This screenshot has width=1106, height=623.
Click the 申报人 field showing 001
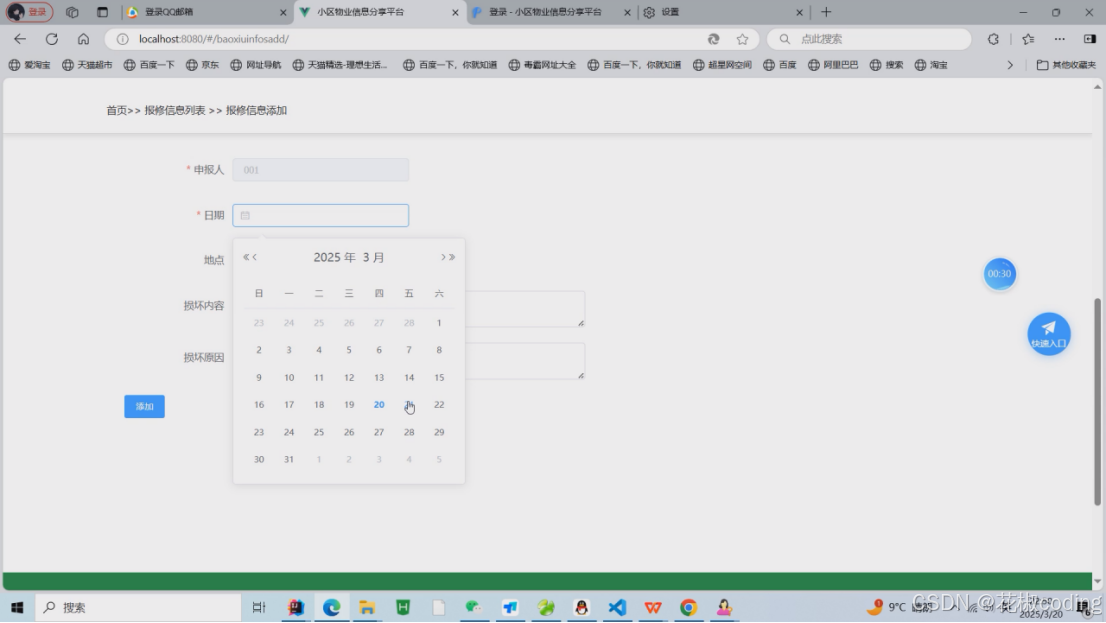tap(321, 170)
